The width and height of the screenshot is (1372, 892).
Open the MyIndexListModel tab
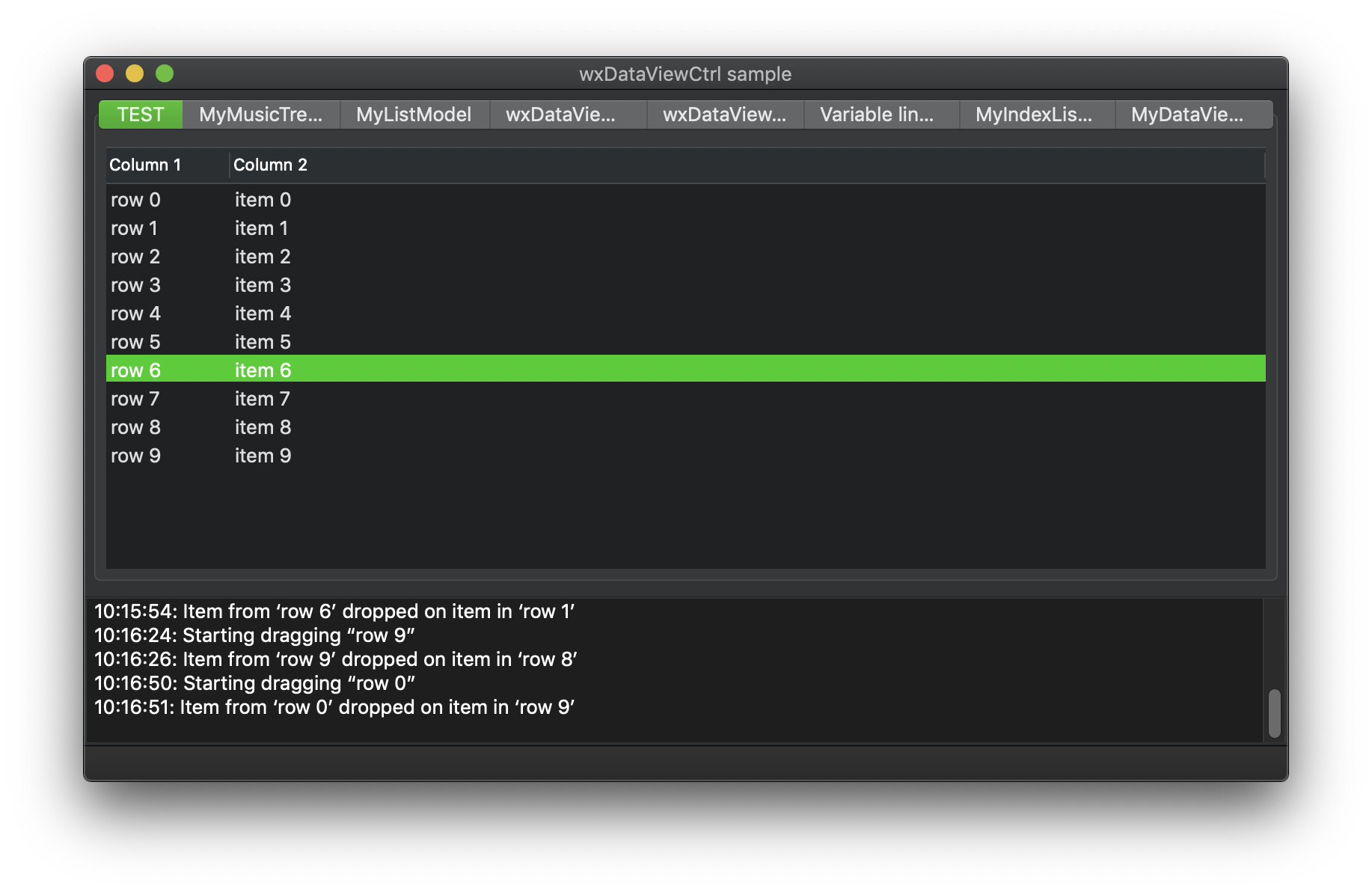[1034, 114]
